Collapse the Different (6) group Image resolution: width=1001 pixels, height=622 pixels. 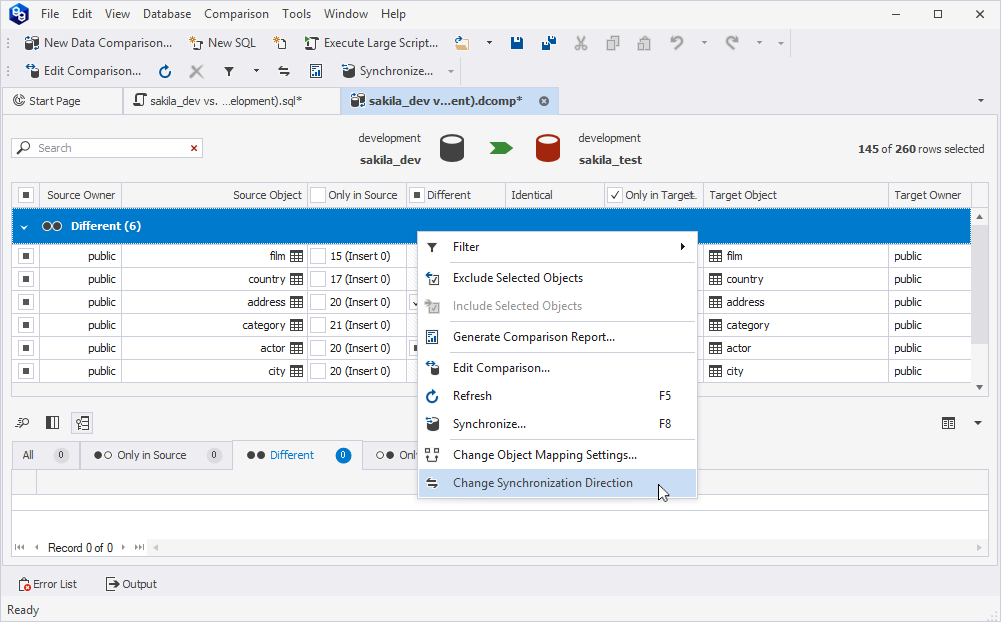(22, 225)
